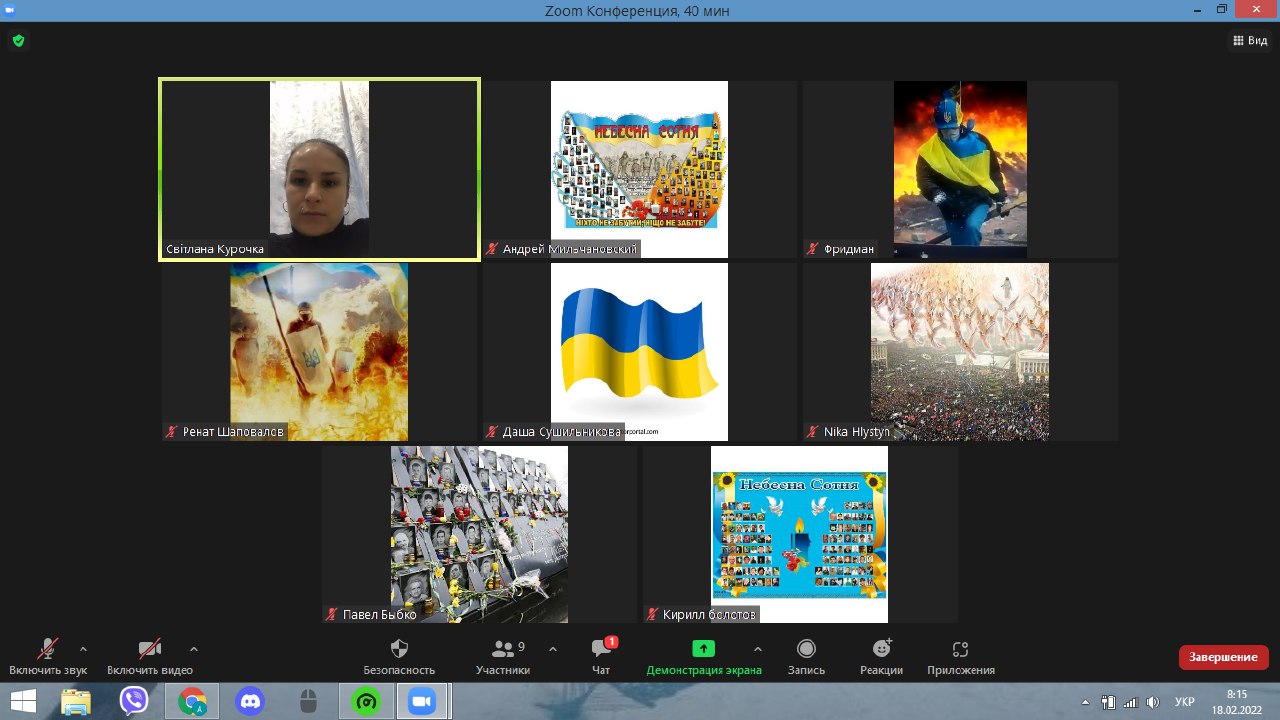Open the clock showing 8:15
1280x720 pixels.
[1237, 701]
